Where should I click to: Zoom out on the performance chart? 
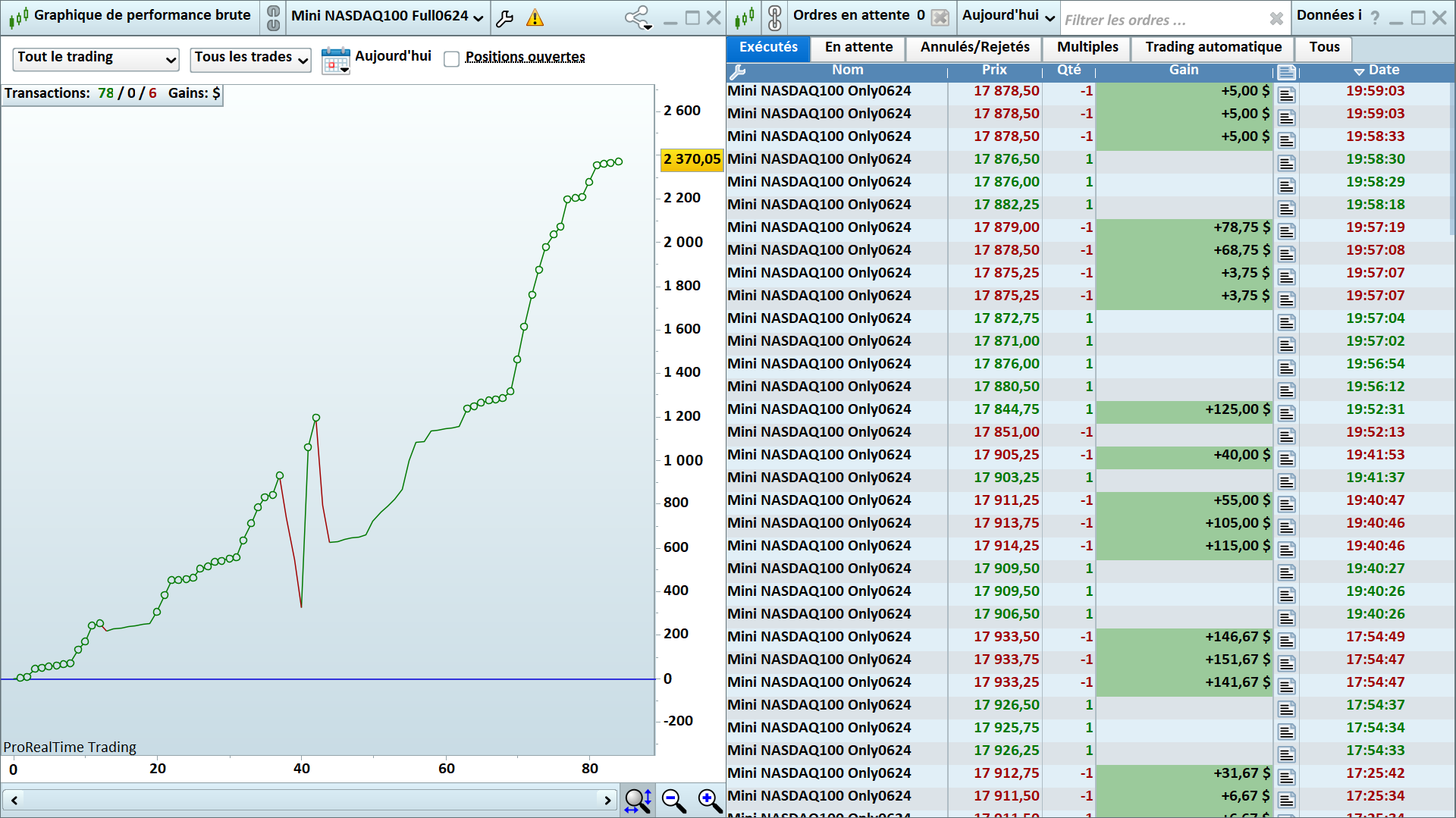(673, 801)
